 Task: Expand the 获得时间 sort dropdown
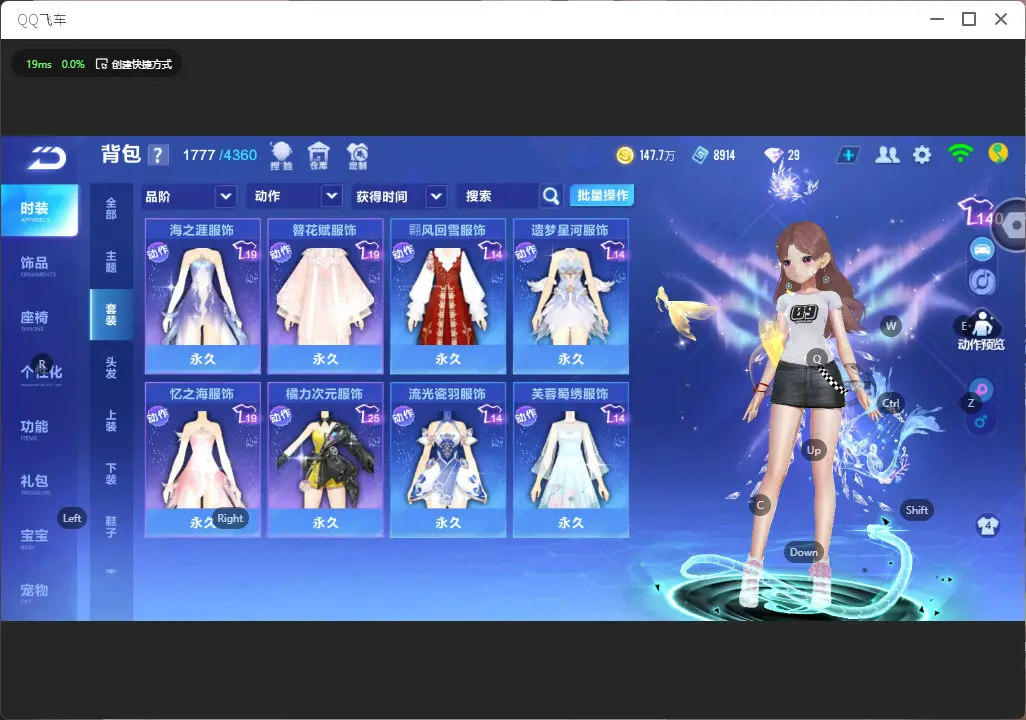(x=398, y=196)
